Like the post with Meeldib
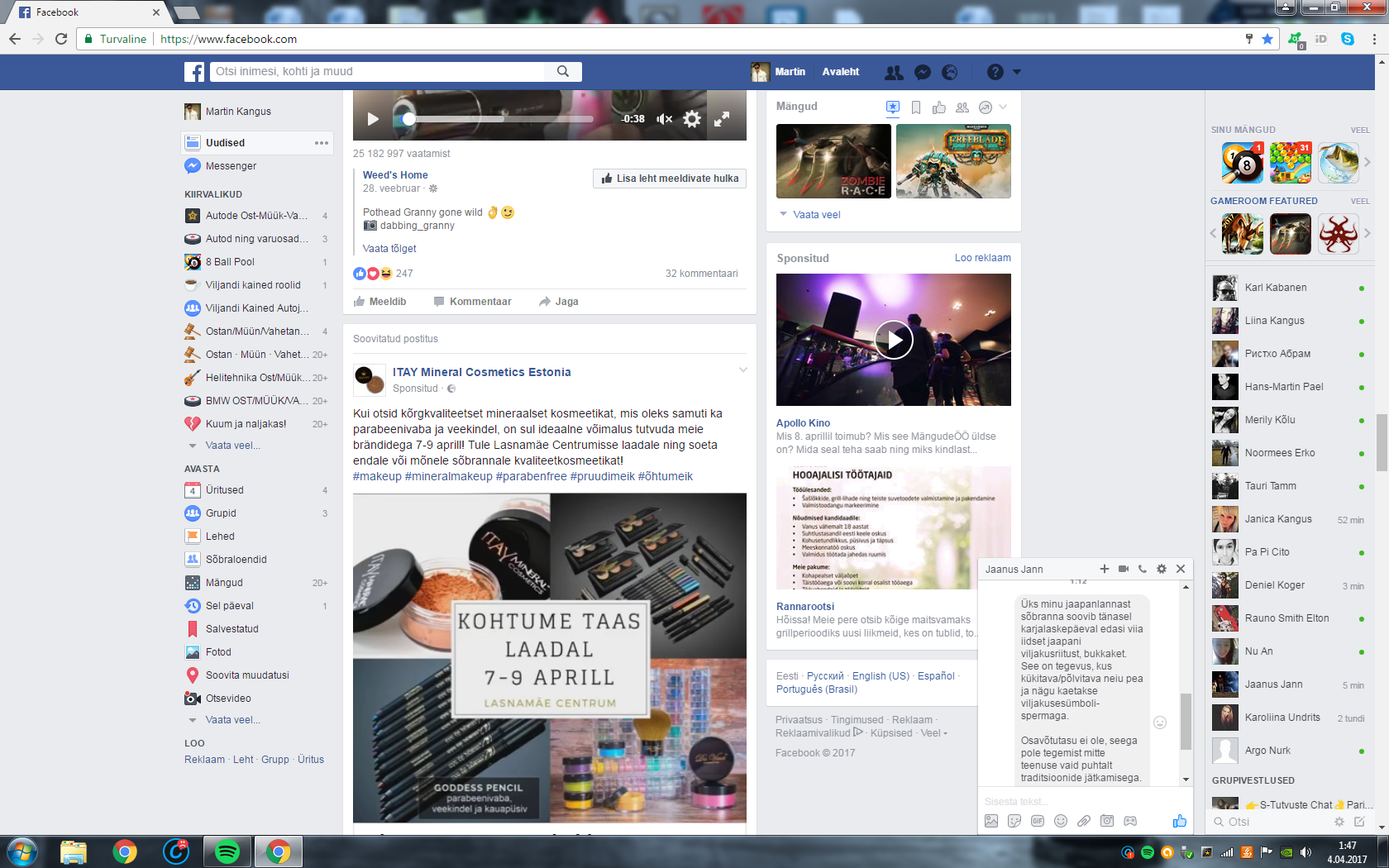The image size is (1389, 868). (x=379, y=302)
